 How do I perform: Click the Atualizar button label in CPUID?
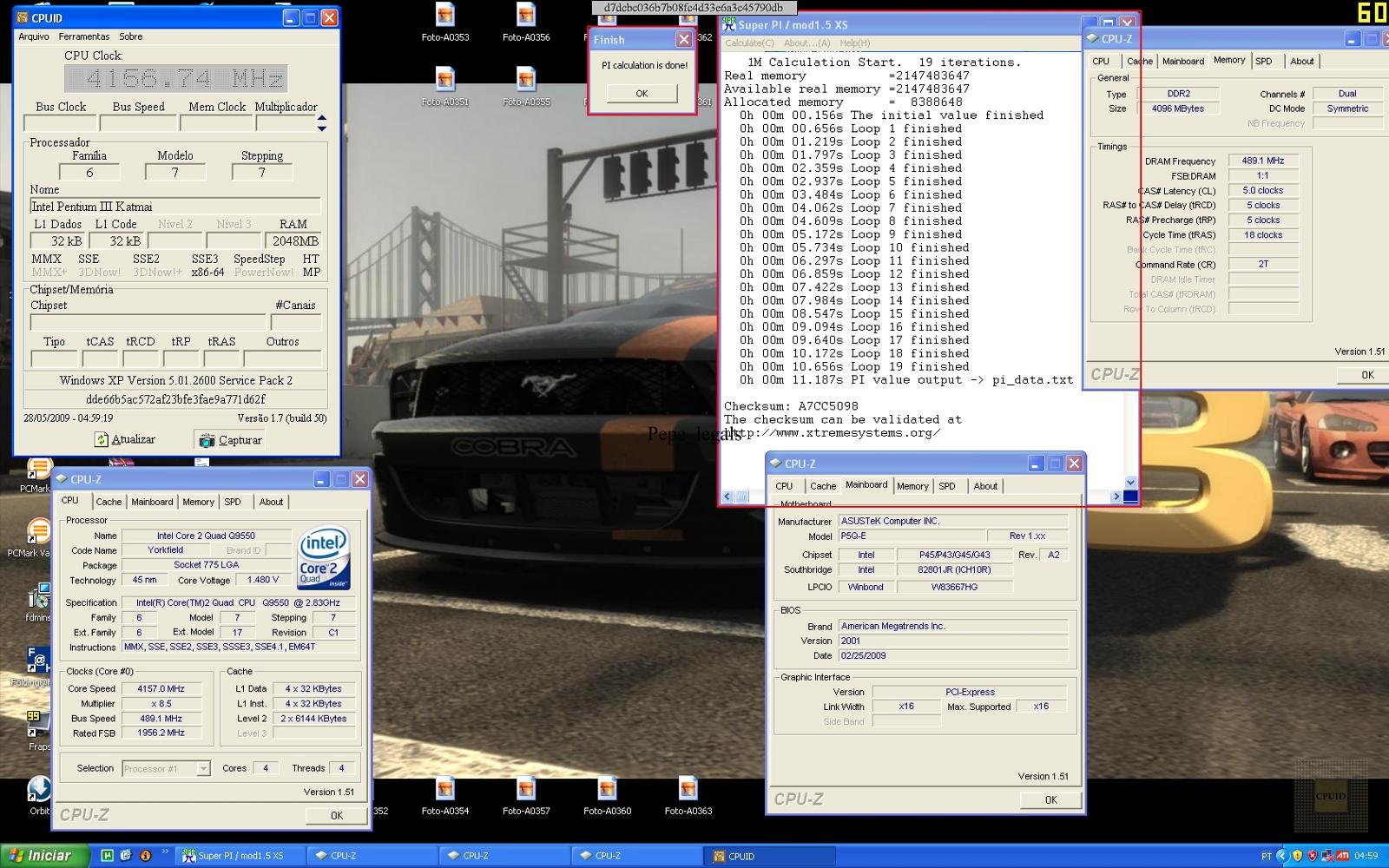pos(133,440)
